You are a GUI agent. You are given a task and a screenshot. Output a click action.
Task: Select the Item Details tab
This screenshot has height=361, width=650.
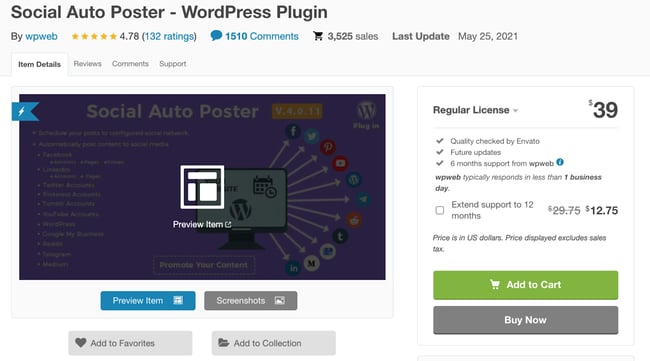point(39,64)
